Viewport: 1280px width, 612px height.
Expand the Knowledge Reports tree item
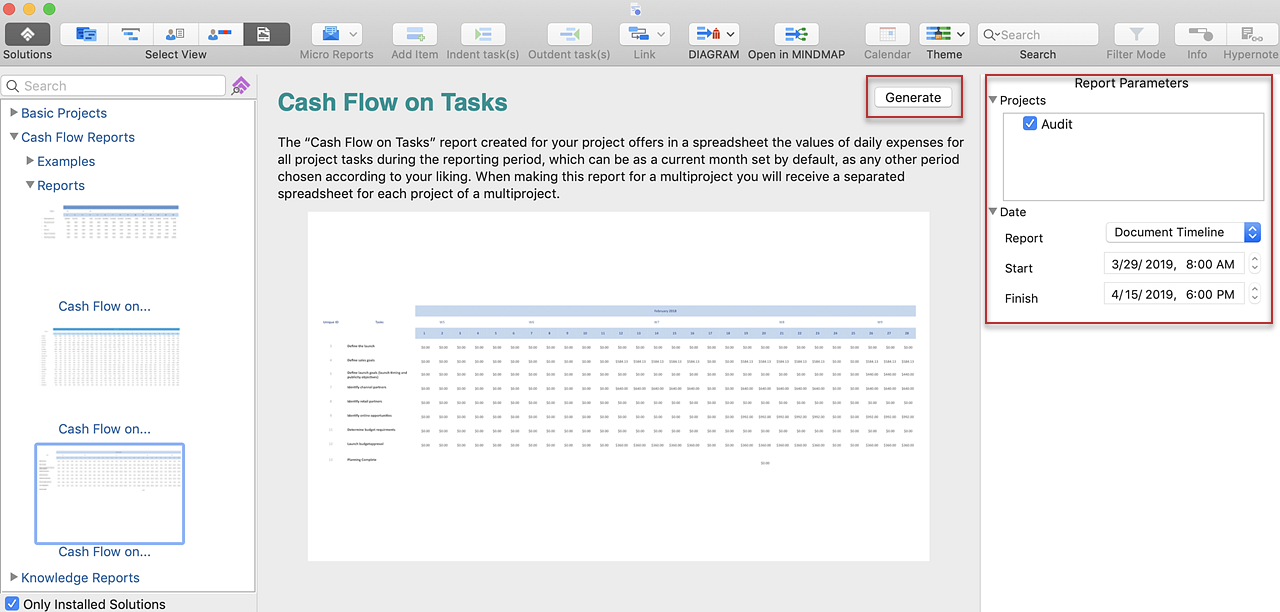pyautogui.click(x=14, y=577)
